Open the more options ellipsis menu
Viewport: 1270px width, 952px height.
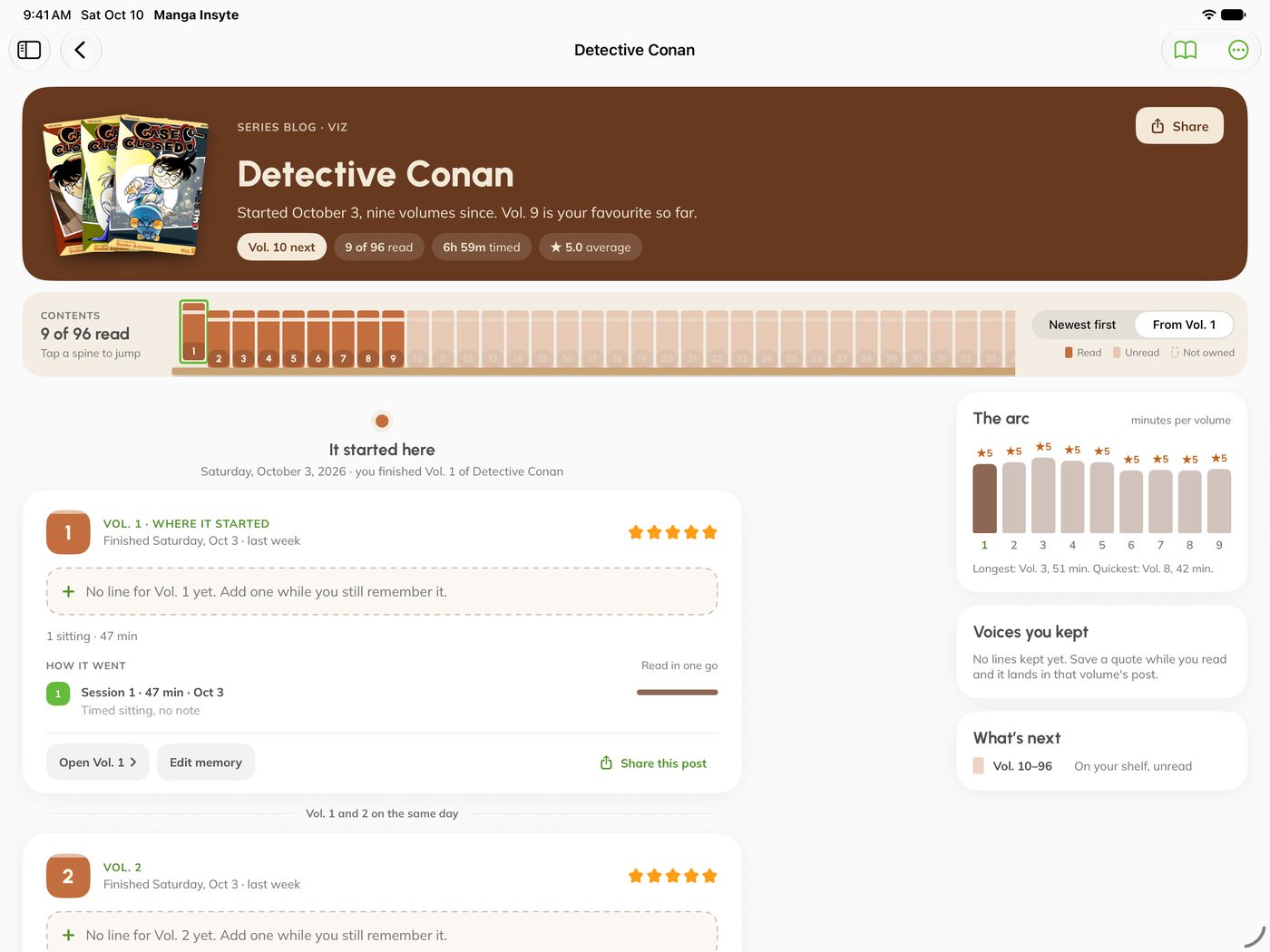point(1238,50)
